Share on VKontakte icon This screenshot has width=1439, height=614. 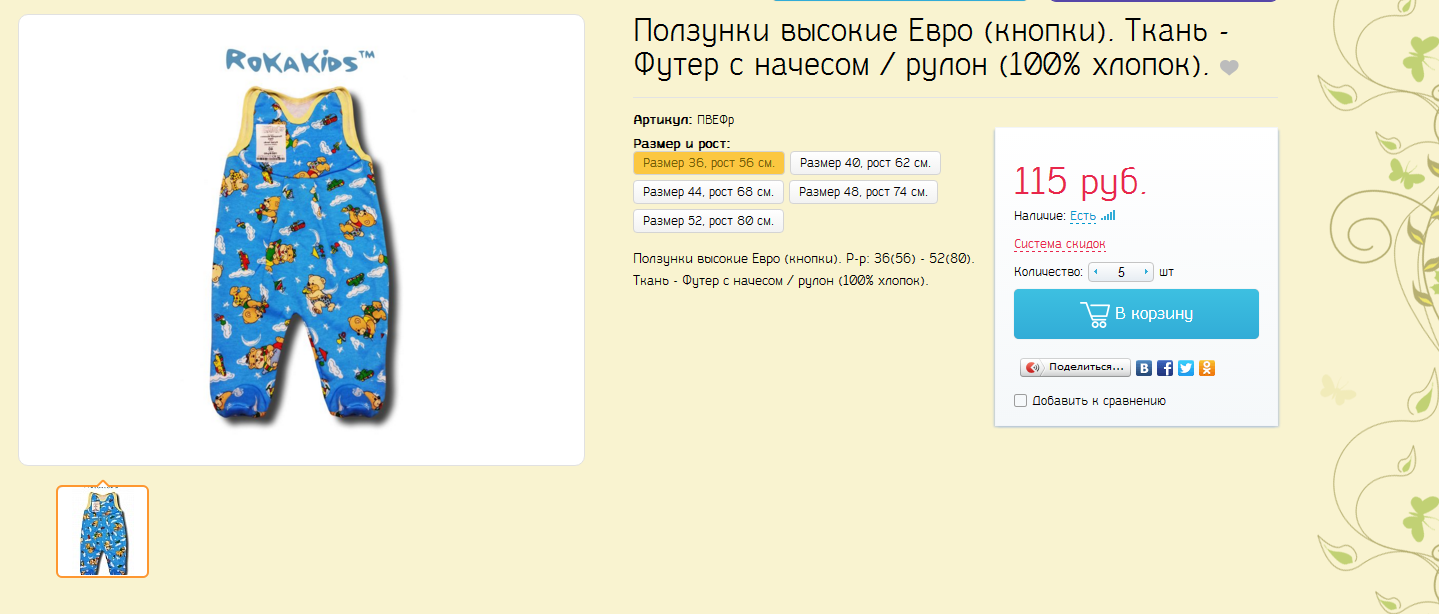coord(1144,368)
